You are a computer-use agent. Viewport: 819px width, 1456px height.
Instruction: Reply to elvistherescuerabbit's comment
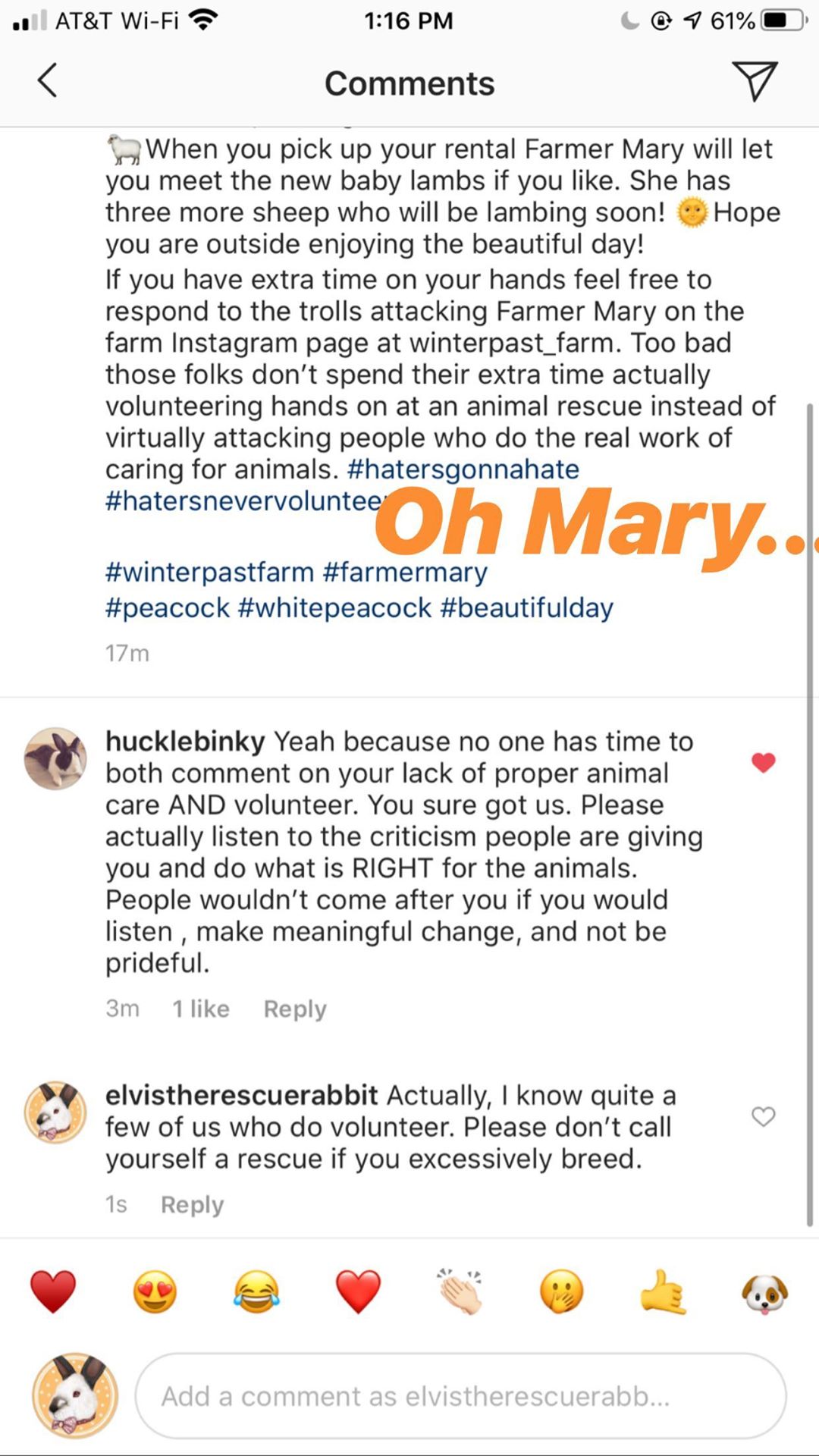coord(192,1204)
